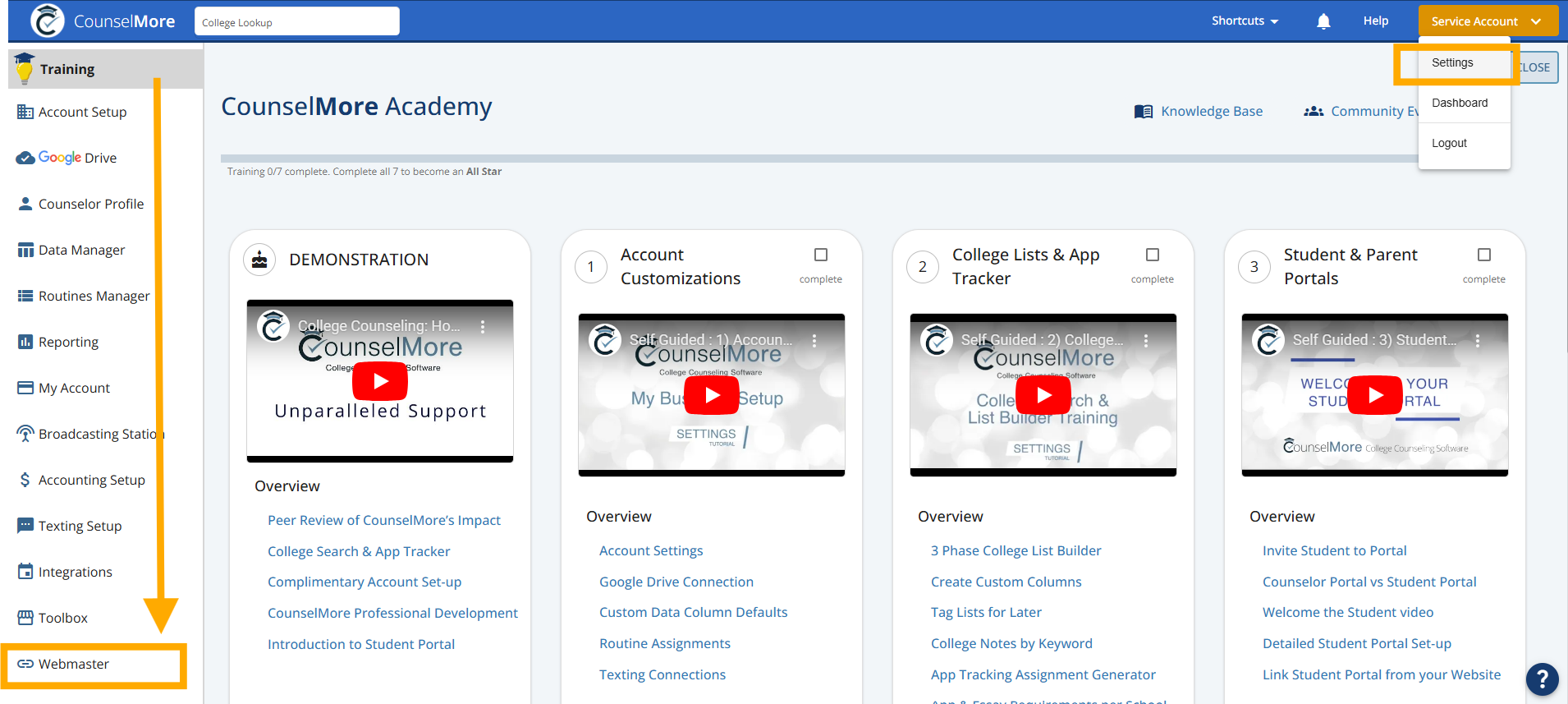Open options menu on Self Guided 3 video
The image size is (1568, 704).
(1478, 340)
